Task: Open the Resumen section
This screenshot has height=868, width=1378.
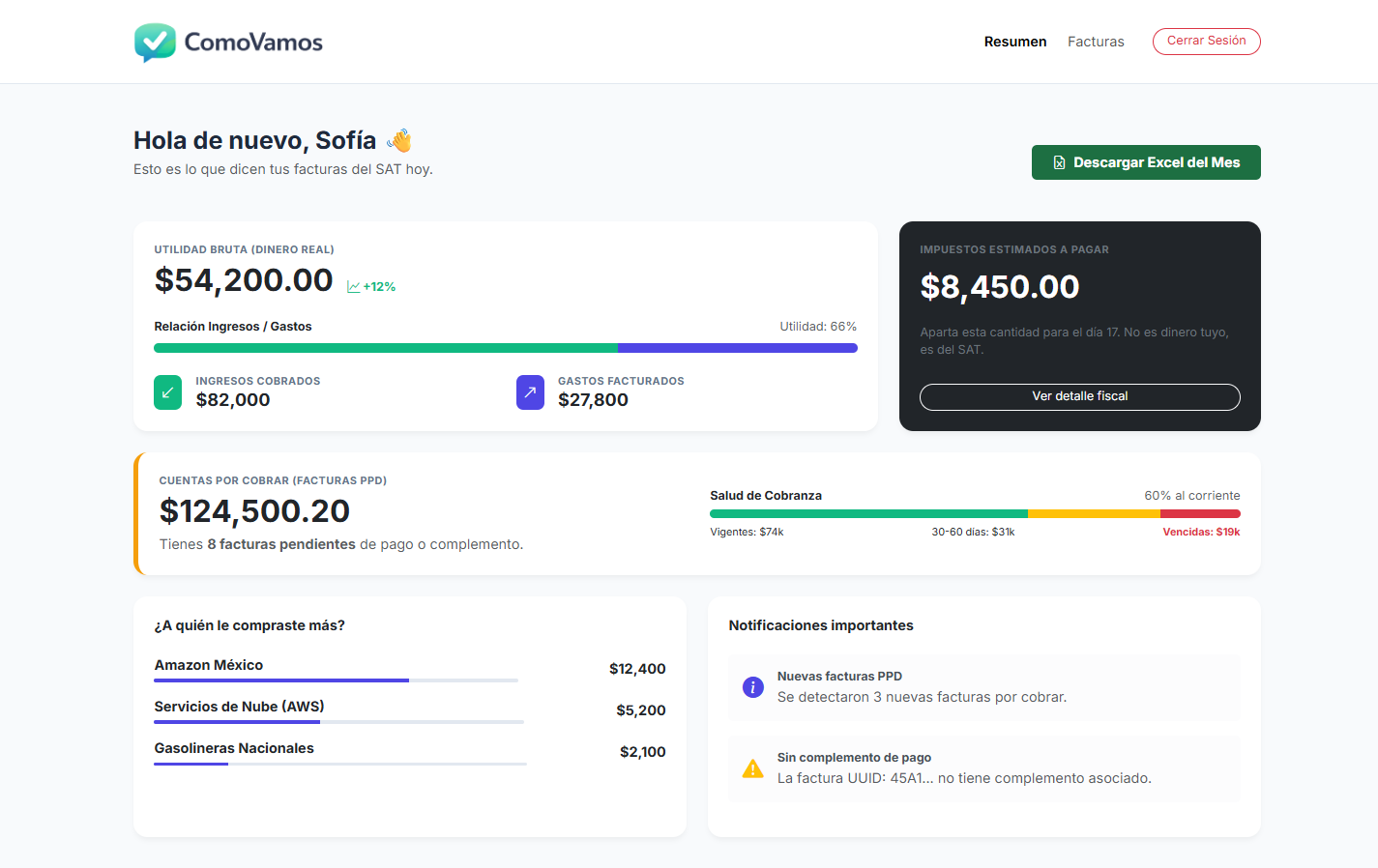Action: (x=1015, y=42)
